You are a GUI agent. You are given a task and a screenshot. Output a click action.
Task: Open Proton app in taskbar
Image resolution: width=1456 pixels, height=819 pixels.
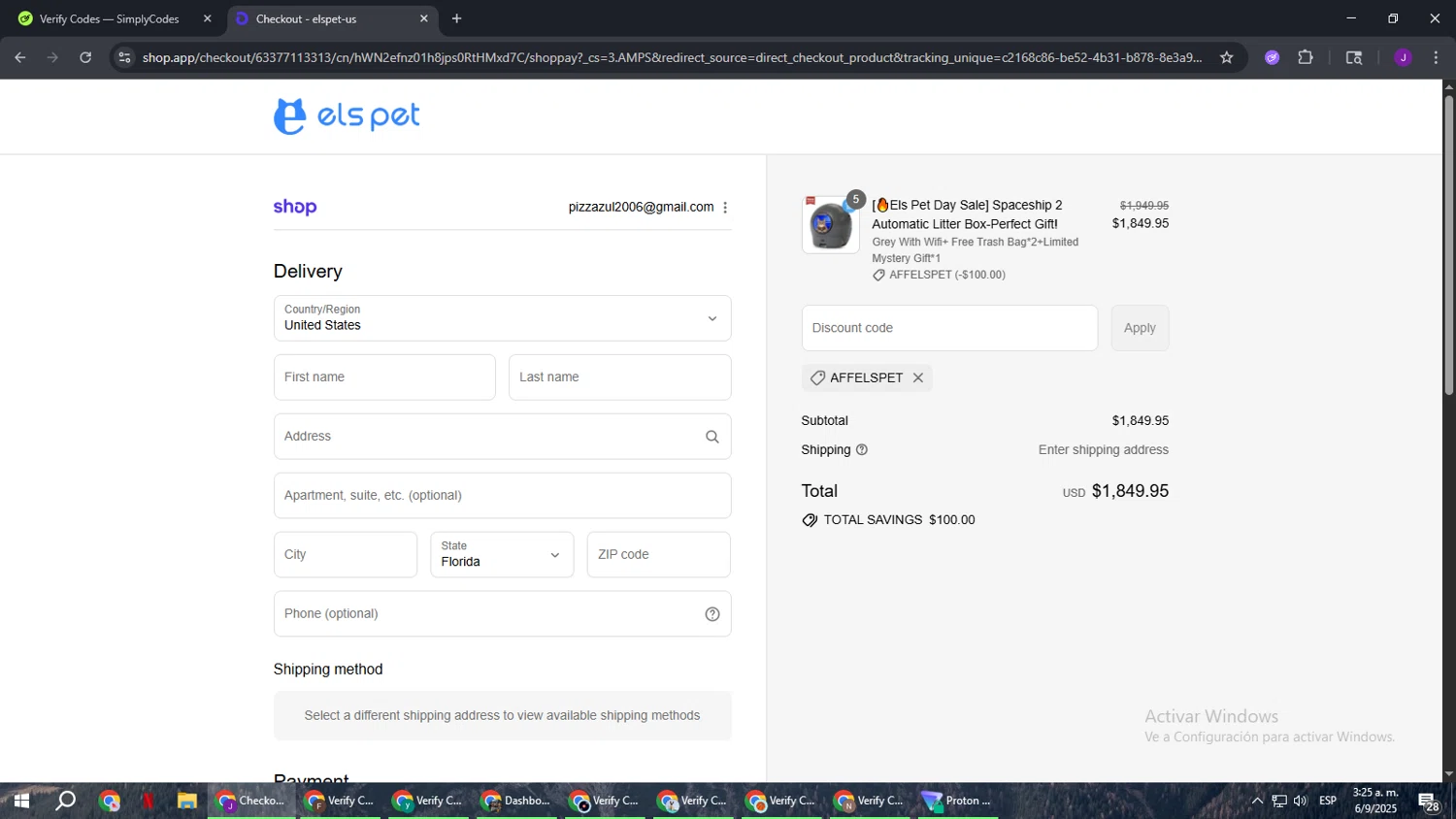(957, 801)
